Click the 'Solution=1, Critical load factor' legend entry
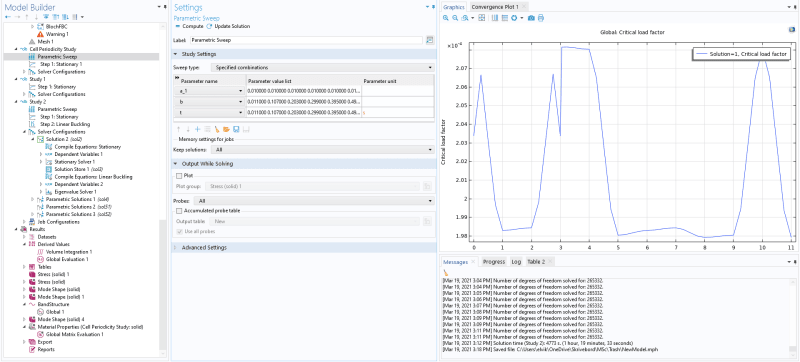Viewport: 800px width, 362px height. coord(741,54)
